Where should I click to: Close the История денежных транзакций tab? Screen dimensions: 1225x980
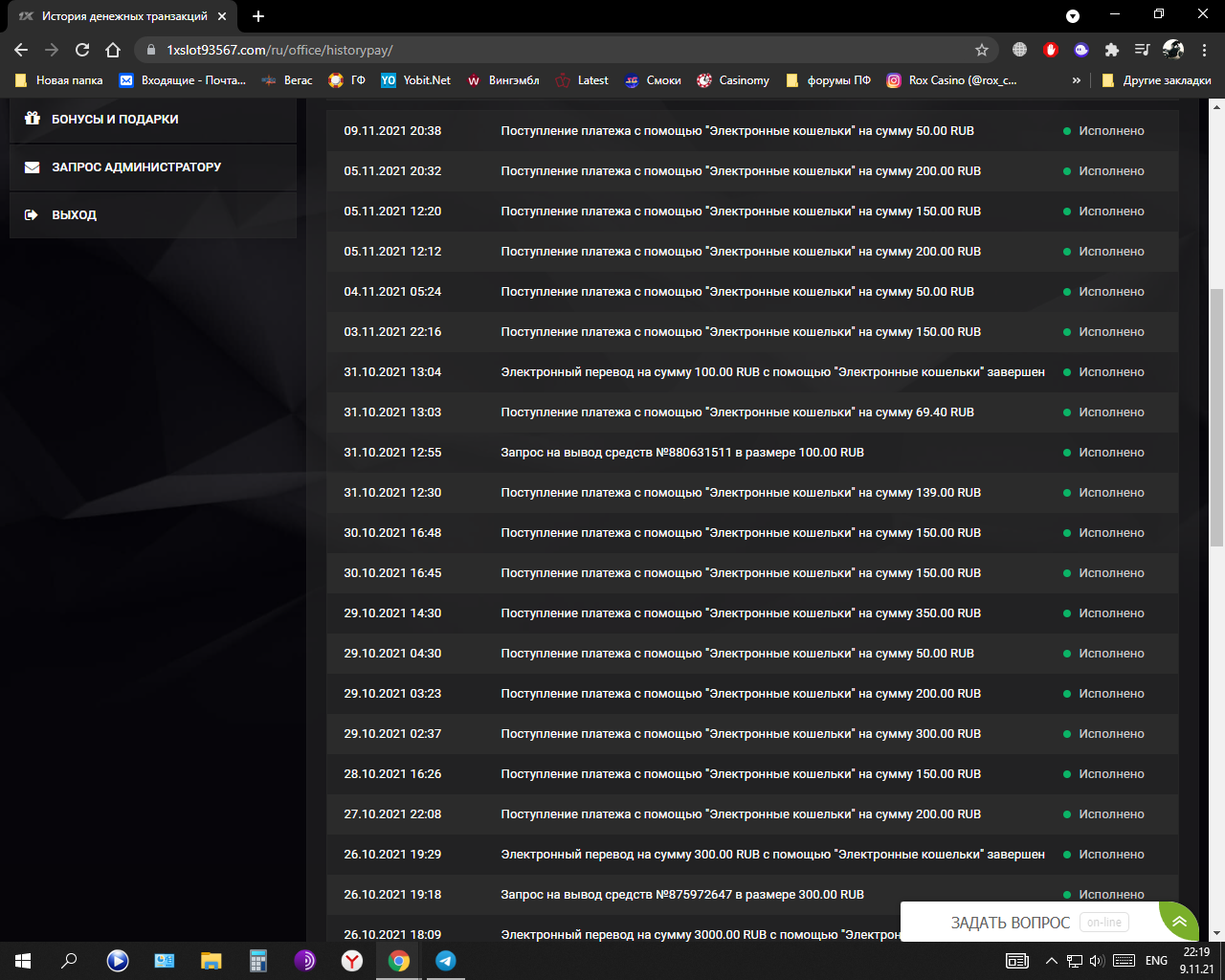coord(222,16)
